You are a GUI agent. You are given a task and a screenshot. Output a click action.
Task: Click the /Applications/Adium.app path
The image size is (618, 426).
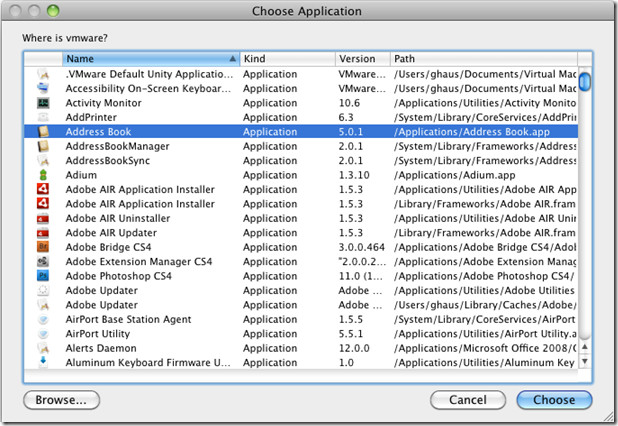click(x=455, y=175)
